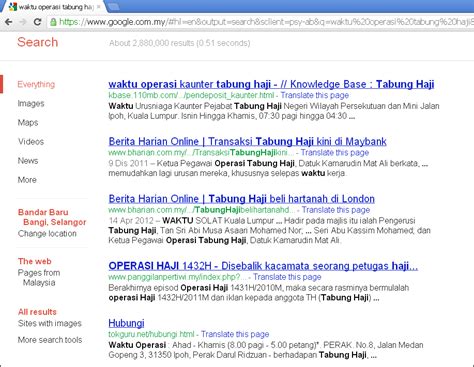This screenshot has height=367, width=474.
Task: Select 'All results' filter
Action: (37, 312)
